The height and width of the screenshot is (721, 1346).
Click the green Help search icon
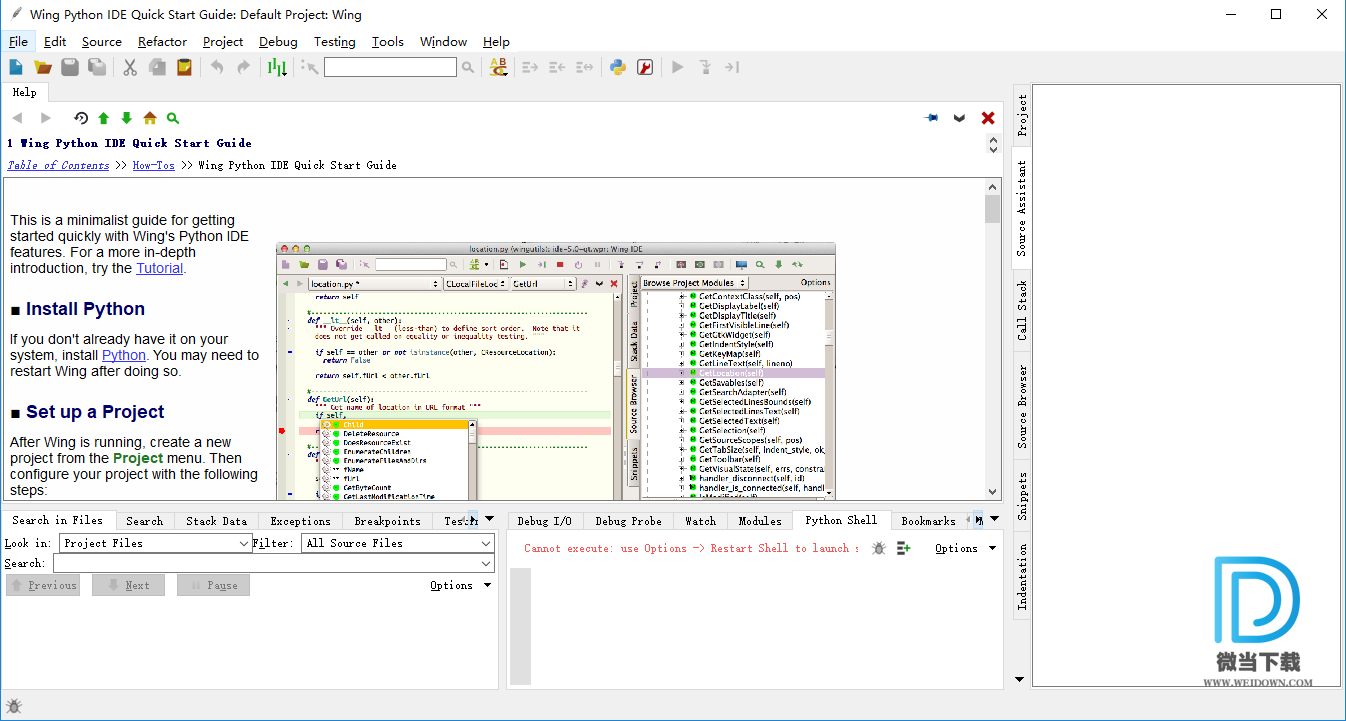[172, 118]
